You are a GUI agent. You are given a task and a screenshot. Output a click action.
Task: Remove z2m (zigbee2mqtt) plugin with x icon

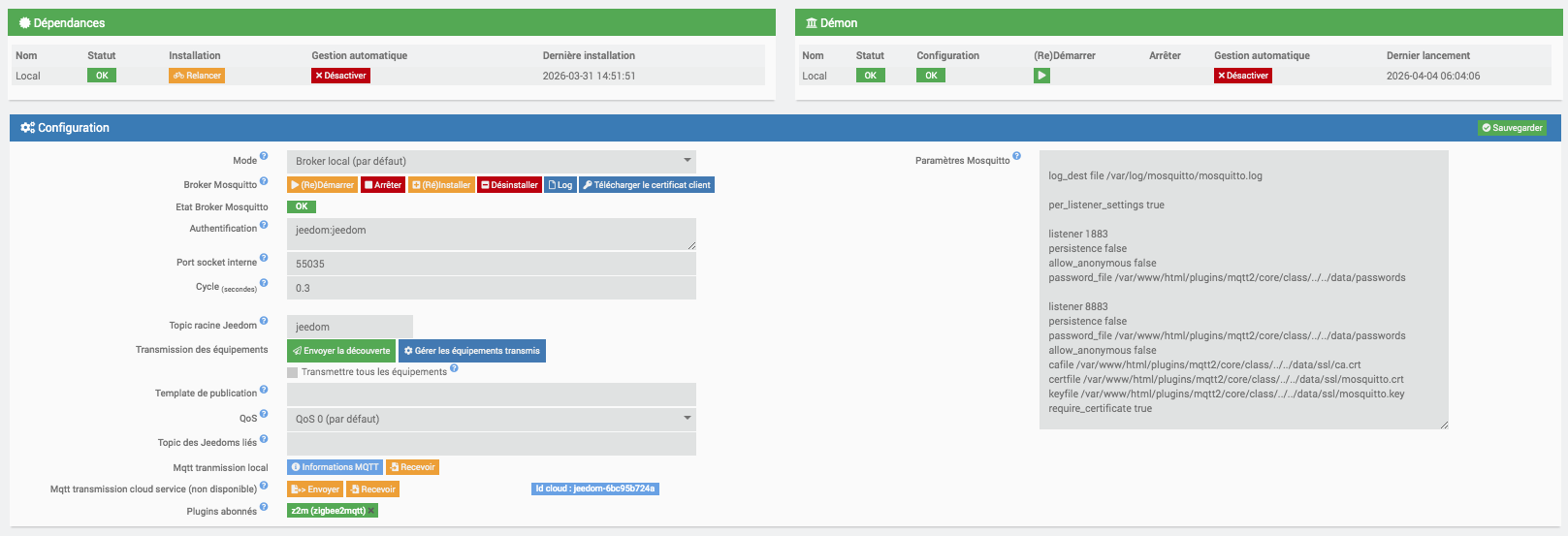[x=371, y=511]
